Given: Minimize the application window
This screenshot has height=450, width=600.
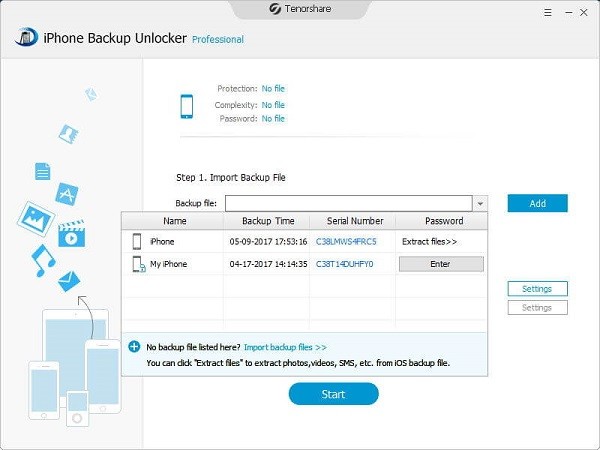Looking at the screenshot, I should pyautogui.click(x=569, y=13).
